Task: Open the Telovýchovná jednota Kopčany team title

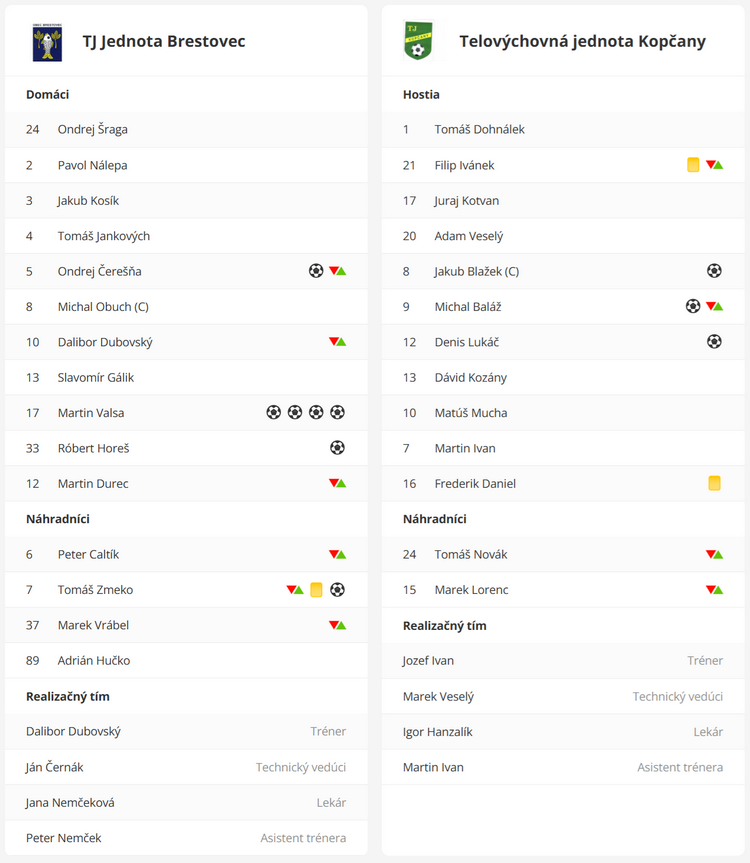Action: pyautogui.click(x=582, y=41)
